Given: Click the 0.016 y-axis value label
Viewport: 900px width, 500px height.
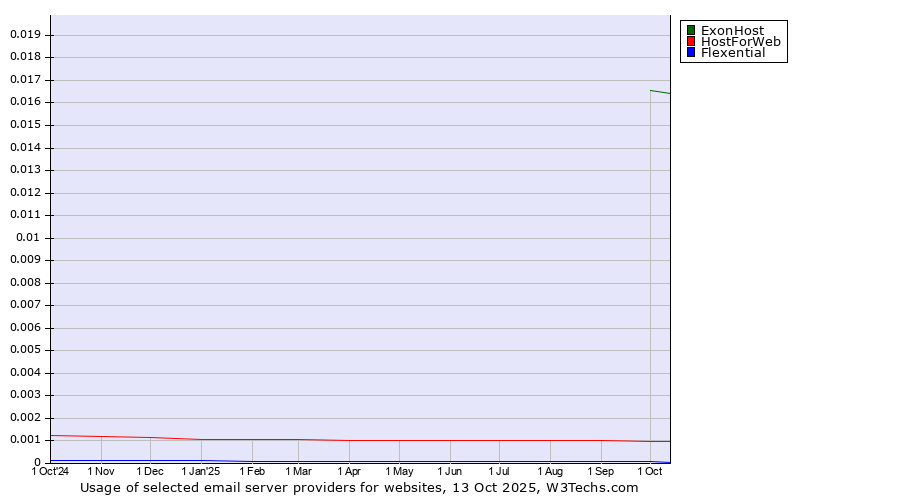Looking at the screenshot, I should [x=25, y=102].
